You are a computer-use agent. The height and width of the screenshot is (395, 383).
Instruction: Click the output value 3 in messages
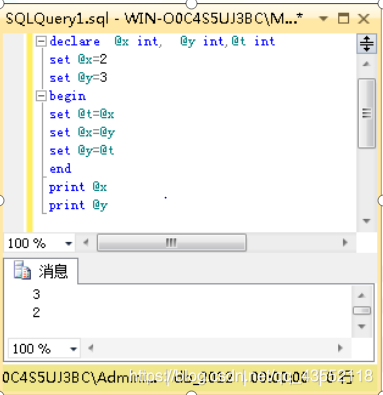pyautogui.click(x=36, y=294)
